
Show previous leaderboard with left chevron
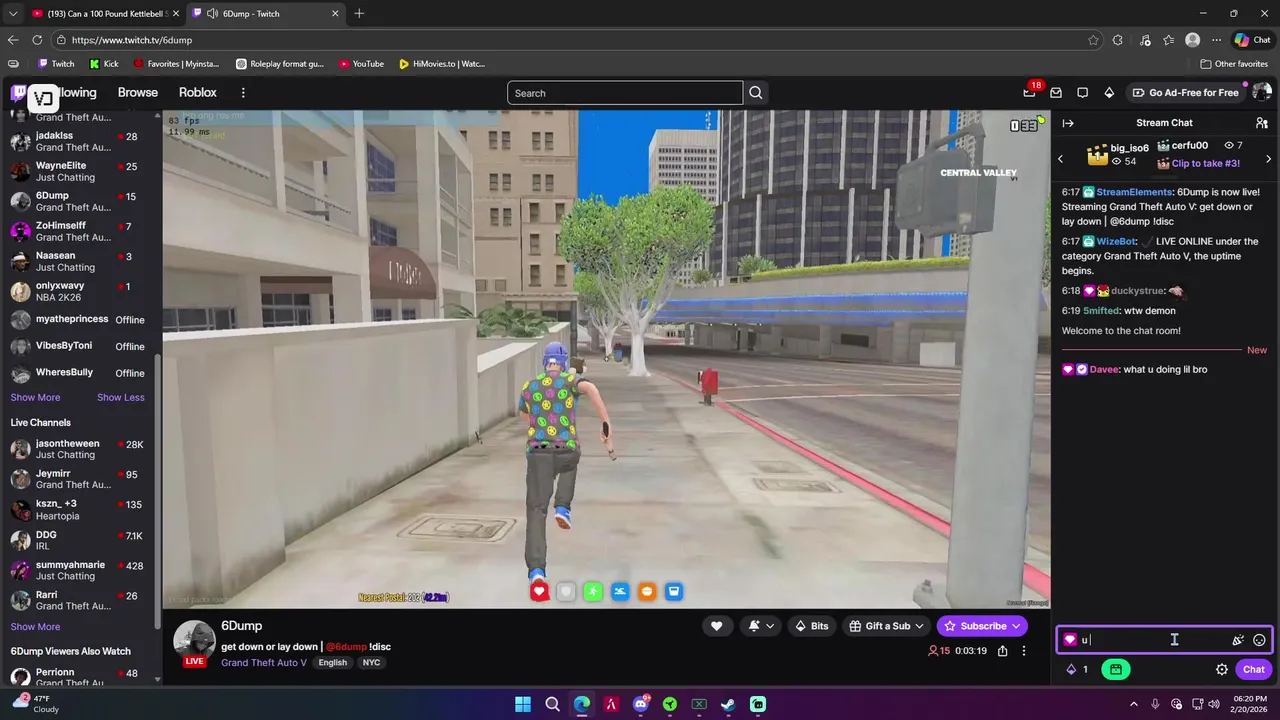pos(1061,159)
